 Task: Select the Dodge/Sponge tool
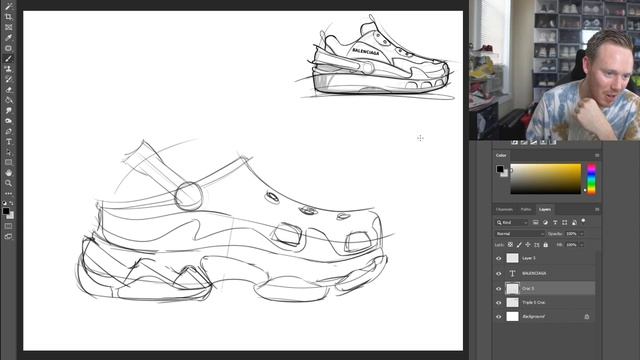click(8, 121)
